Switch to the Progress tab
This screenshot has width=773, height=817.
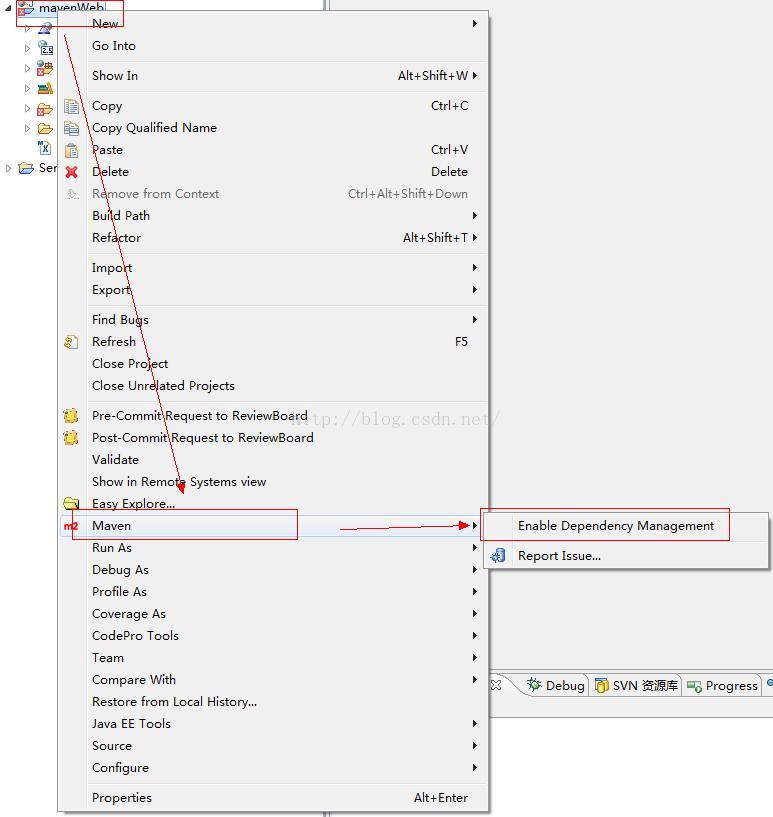(x=722, y=686)
